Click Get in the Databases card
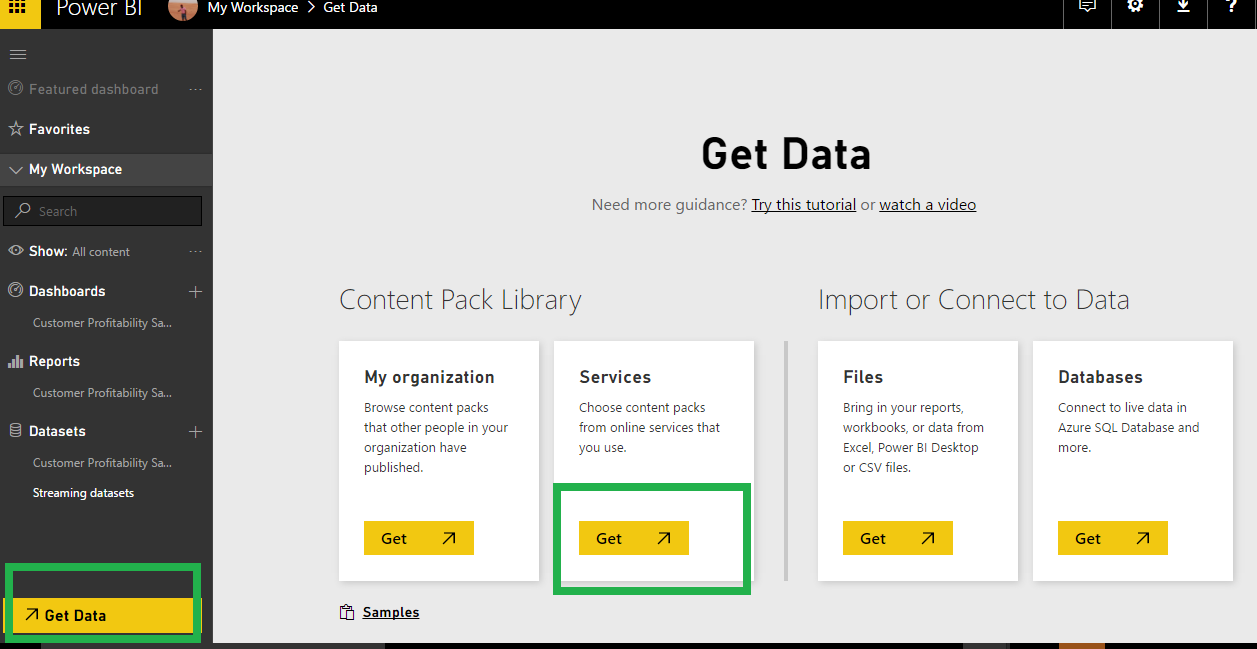 click(x=1113, y=538)
